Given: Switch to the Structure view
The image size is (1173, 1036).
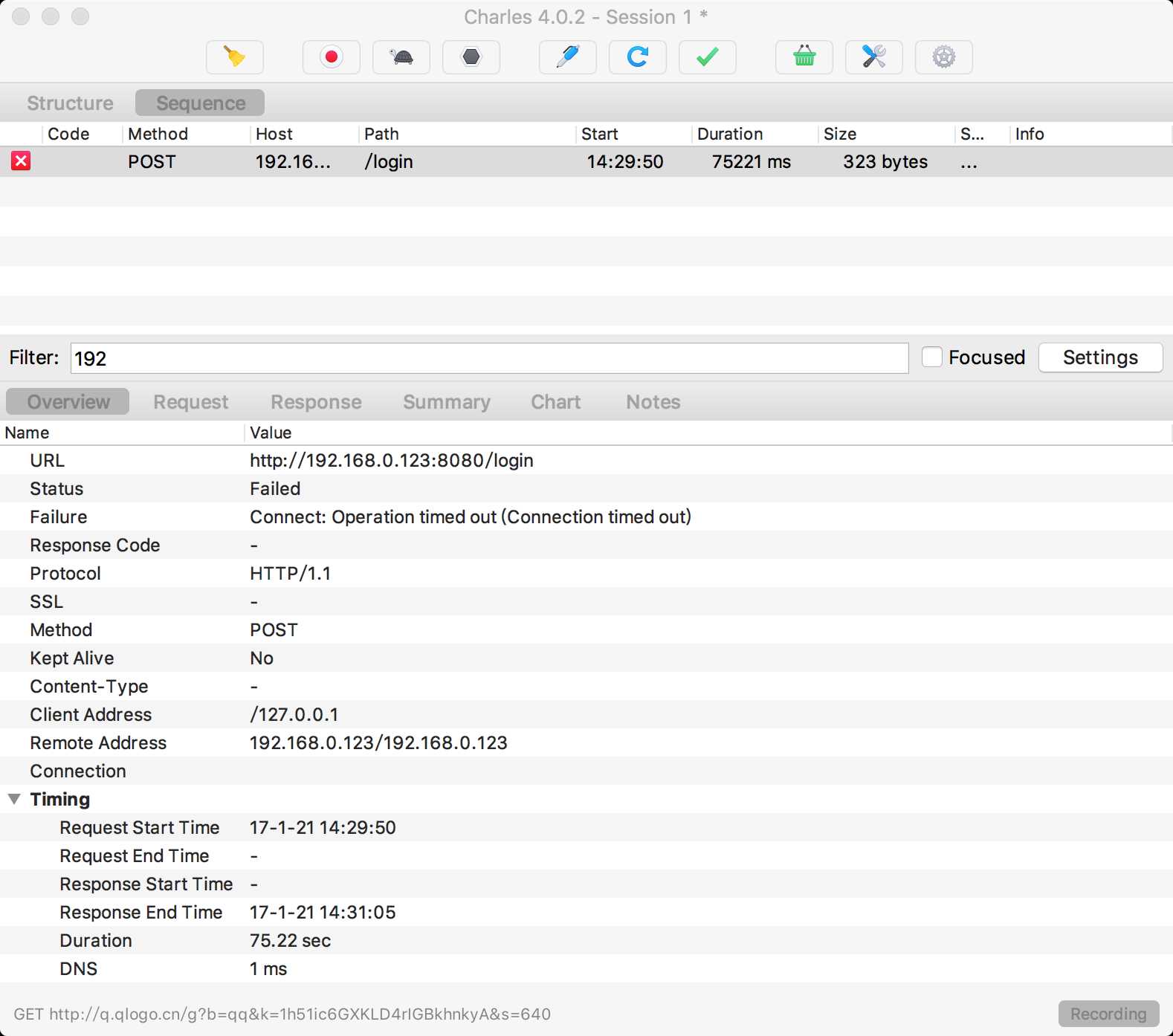Looking at the screenshot, I should click(70, 103).
